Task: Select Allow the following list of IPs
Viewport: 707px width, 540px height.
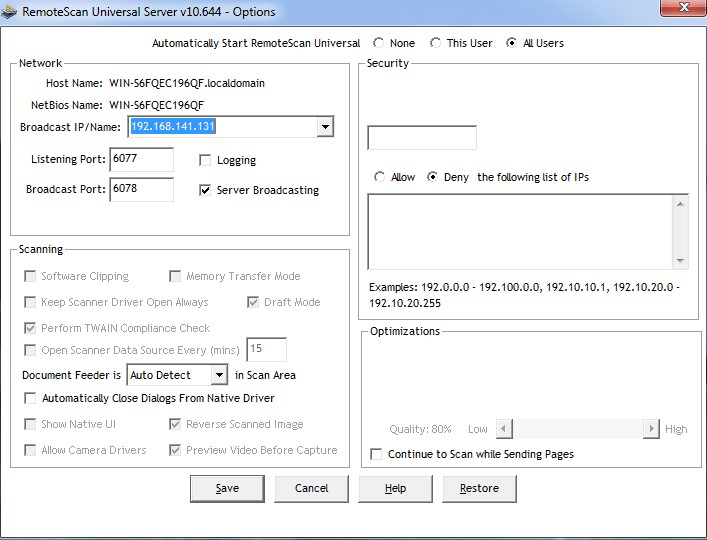Action: click(x=380, y=177)
